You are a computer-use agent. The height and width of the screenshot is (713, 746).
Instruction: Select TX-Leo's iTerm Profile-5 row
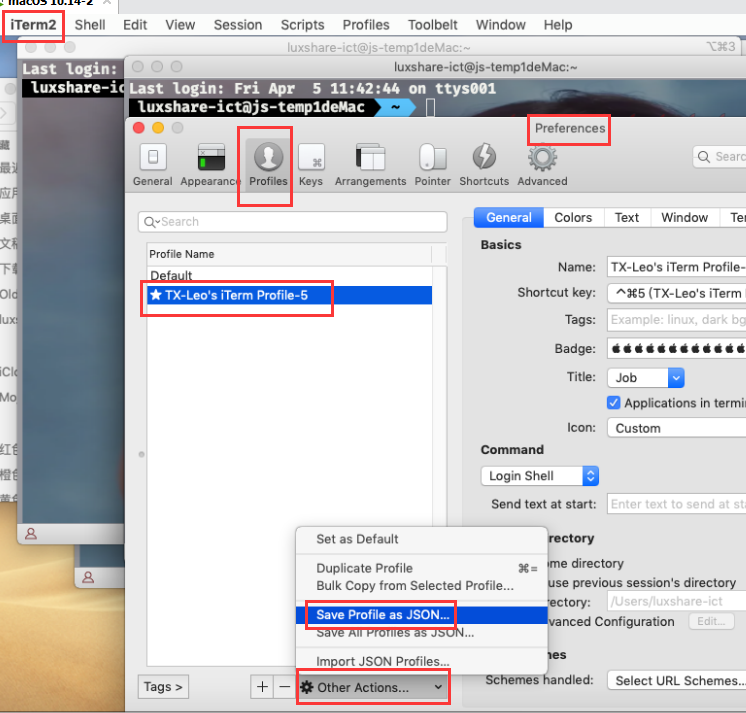coord(289,295)
